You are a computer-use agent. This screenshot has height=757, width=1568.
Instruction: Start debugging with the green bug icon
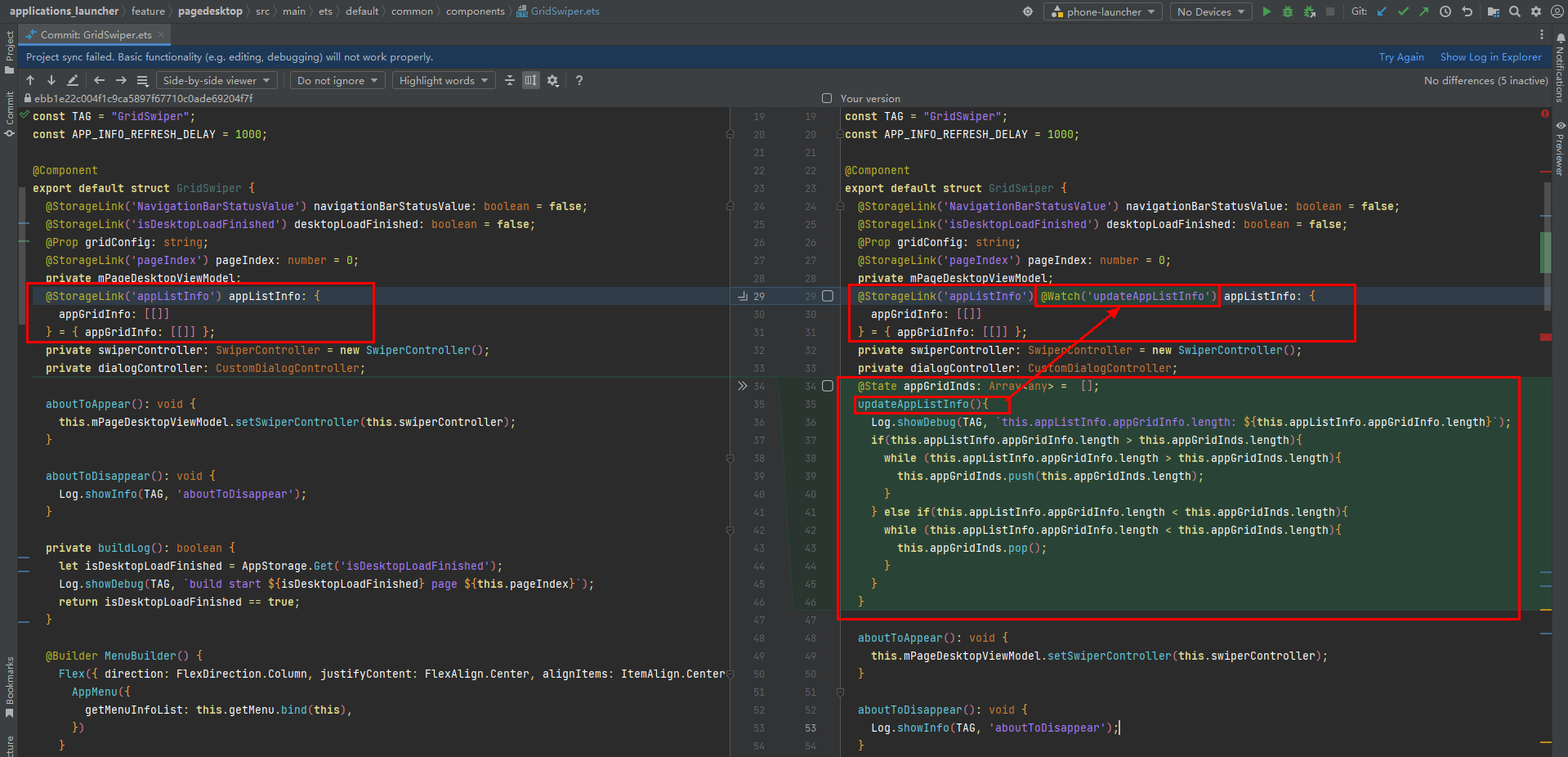point(1288,11)
